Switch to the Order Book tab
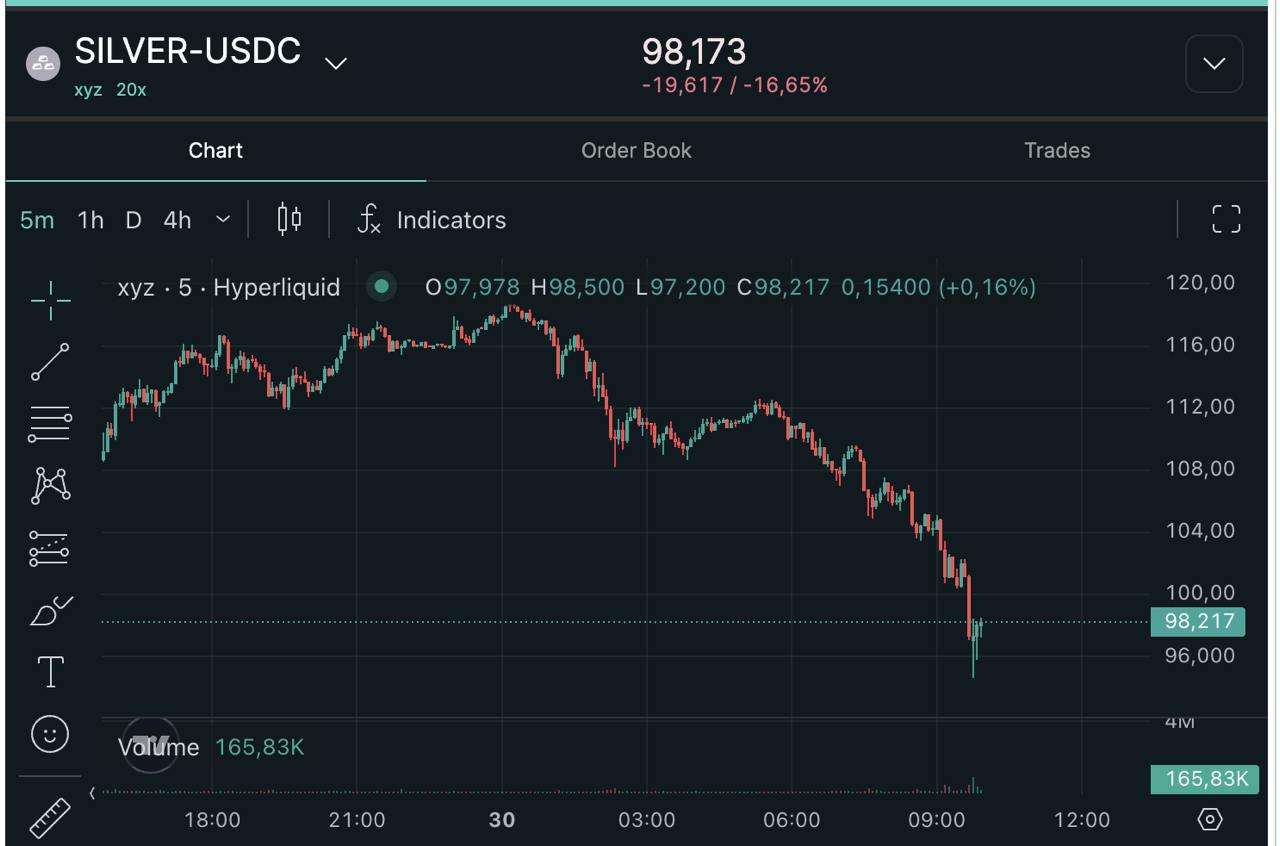This screenshot has width=1280, height=846. coord(636,150)
